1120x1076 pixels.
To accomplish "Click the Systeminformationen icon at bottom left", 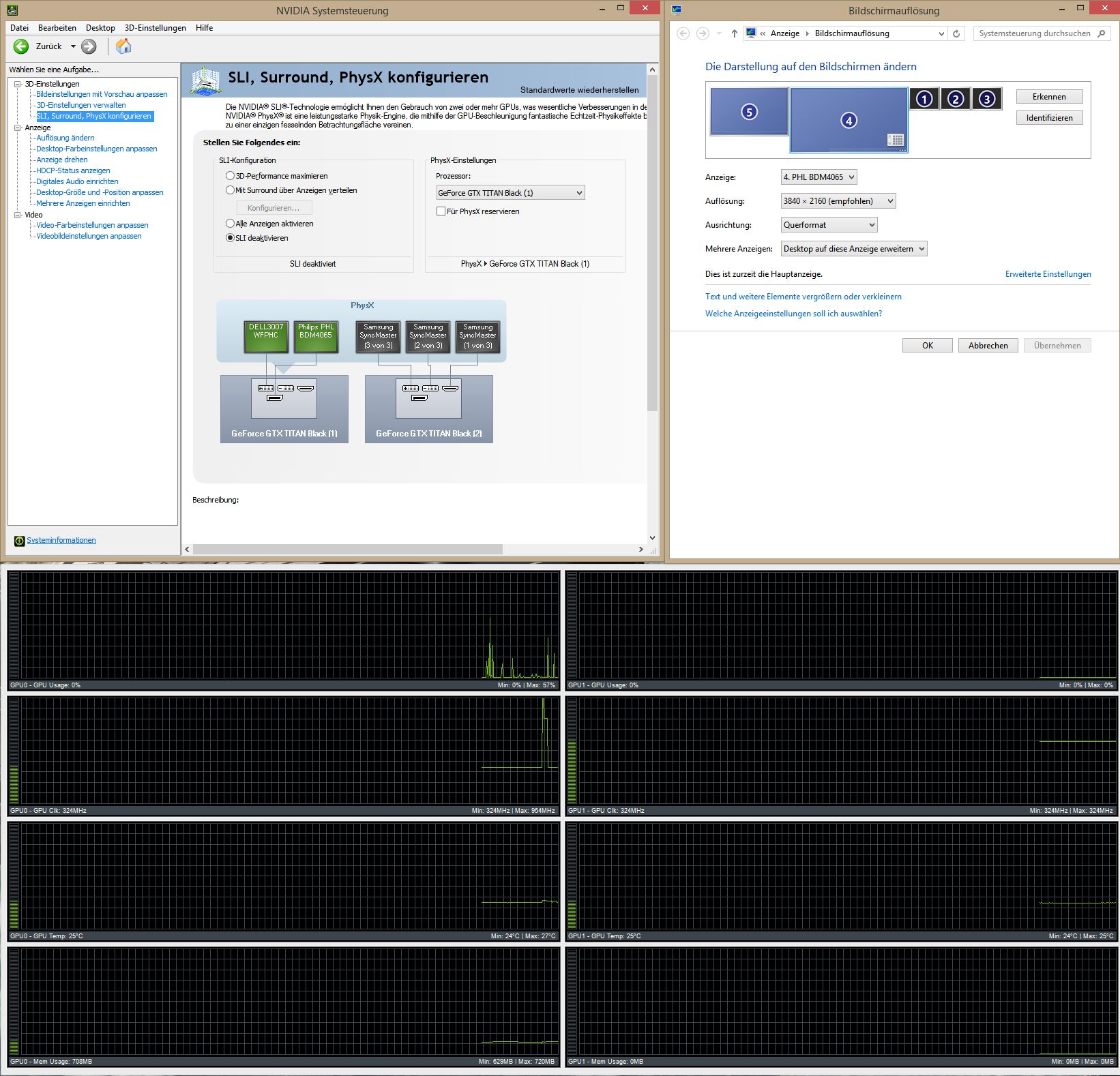I will pyautogui.click(x=18, y=540).
